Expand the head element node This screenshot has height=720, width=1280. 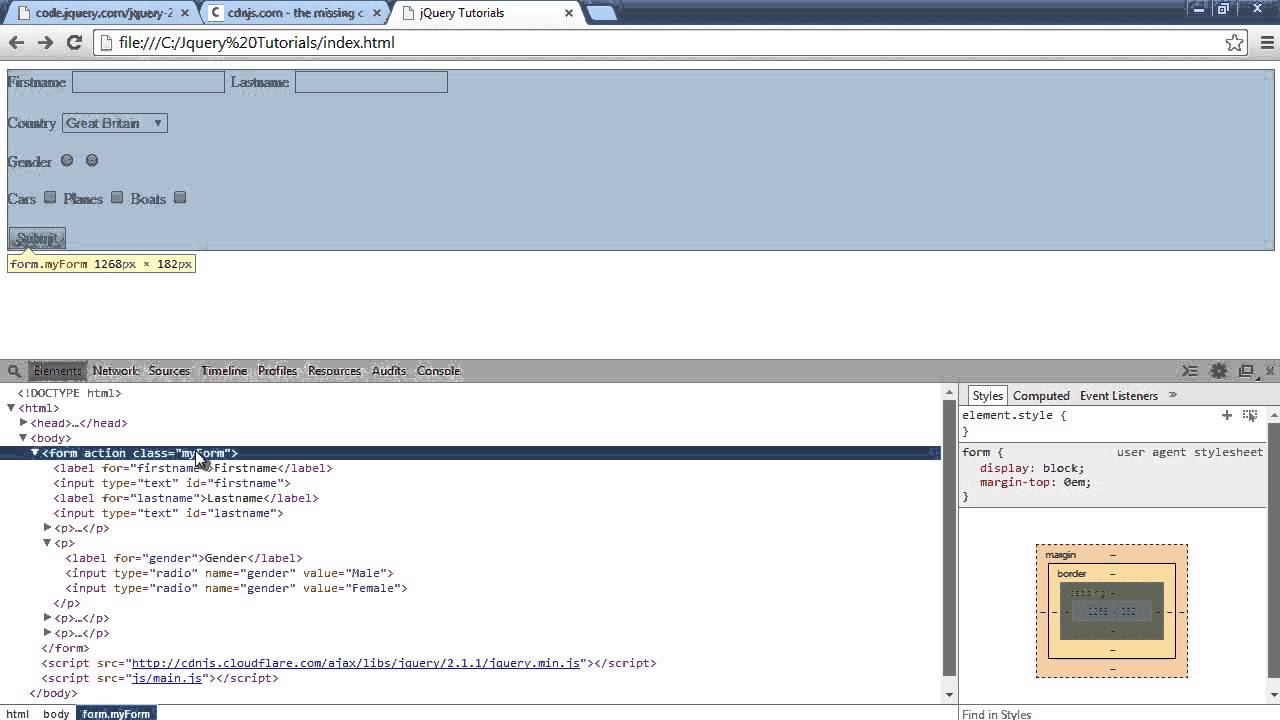pyautogui.click(x=24, y=423)
